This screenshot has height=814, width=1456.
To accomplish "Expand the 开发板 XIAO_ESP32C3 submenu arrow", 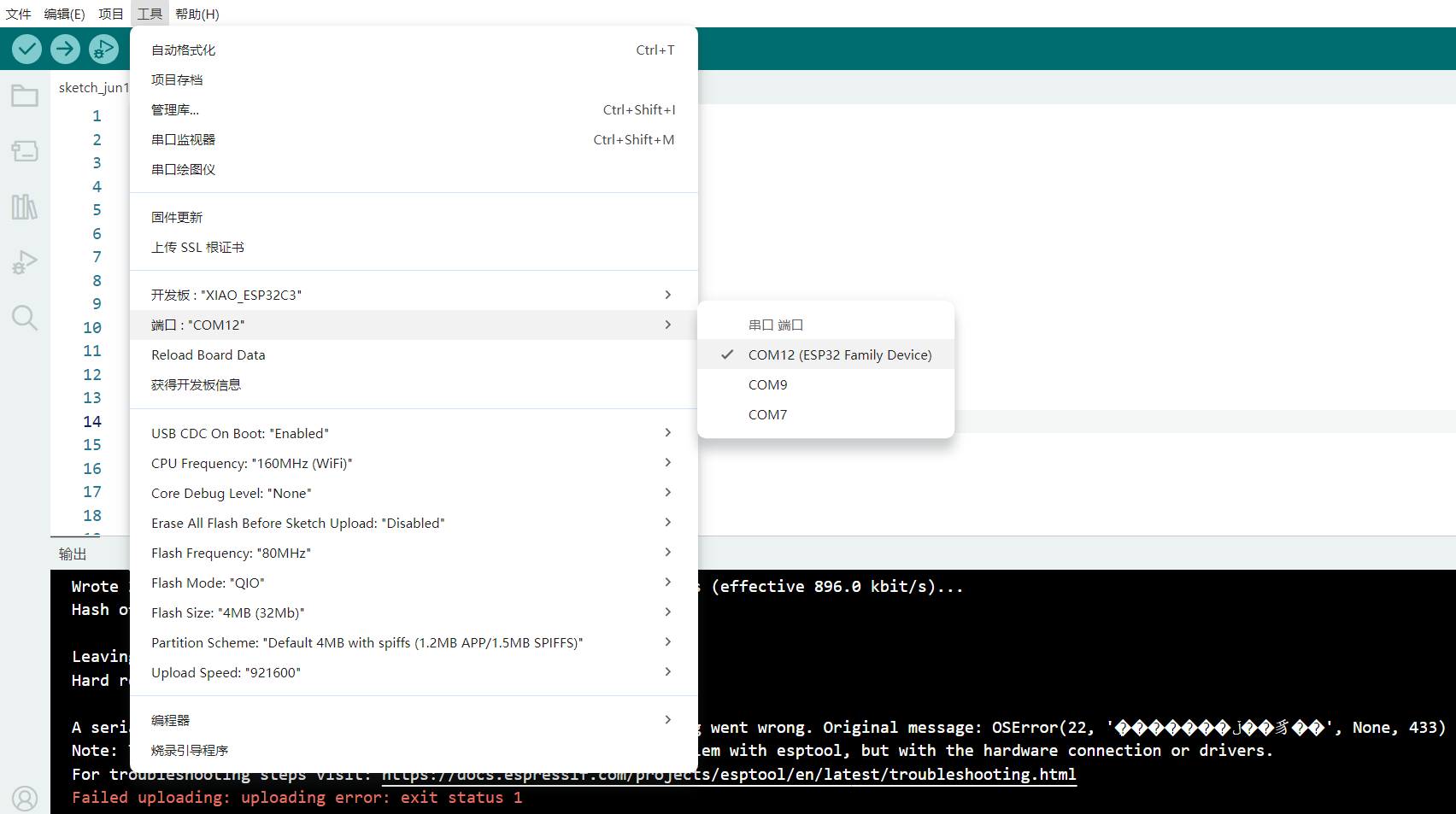I will coord(668,295).
